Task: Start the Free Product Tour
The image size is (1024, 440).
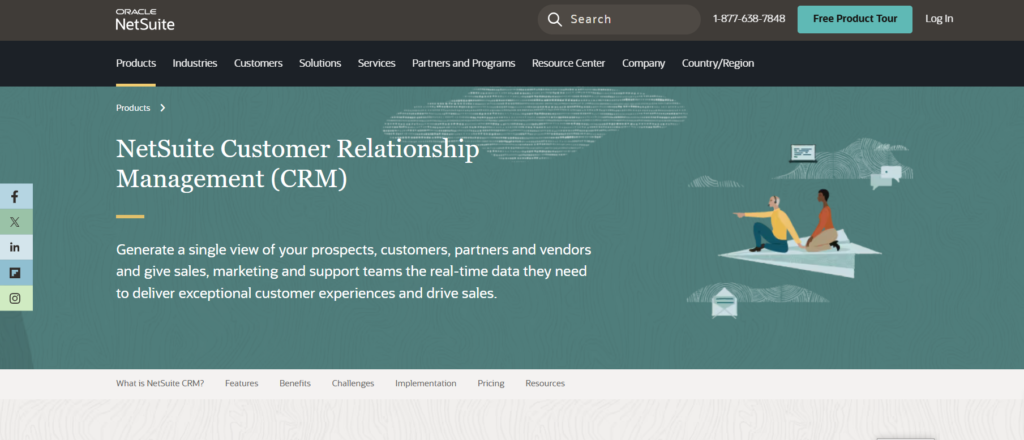Action: pos(855,20)
